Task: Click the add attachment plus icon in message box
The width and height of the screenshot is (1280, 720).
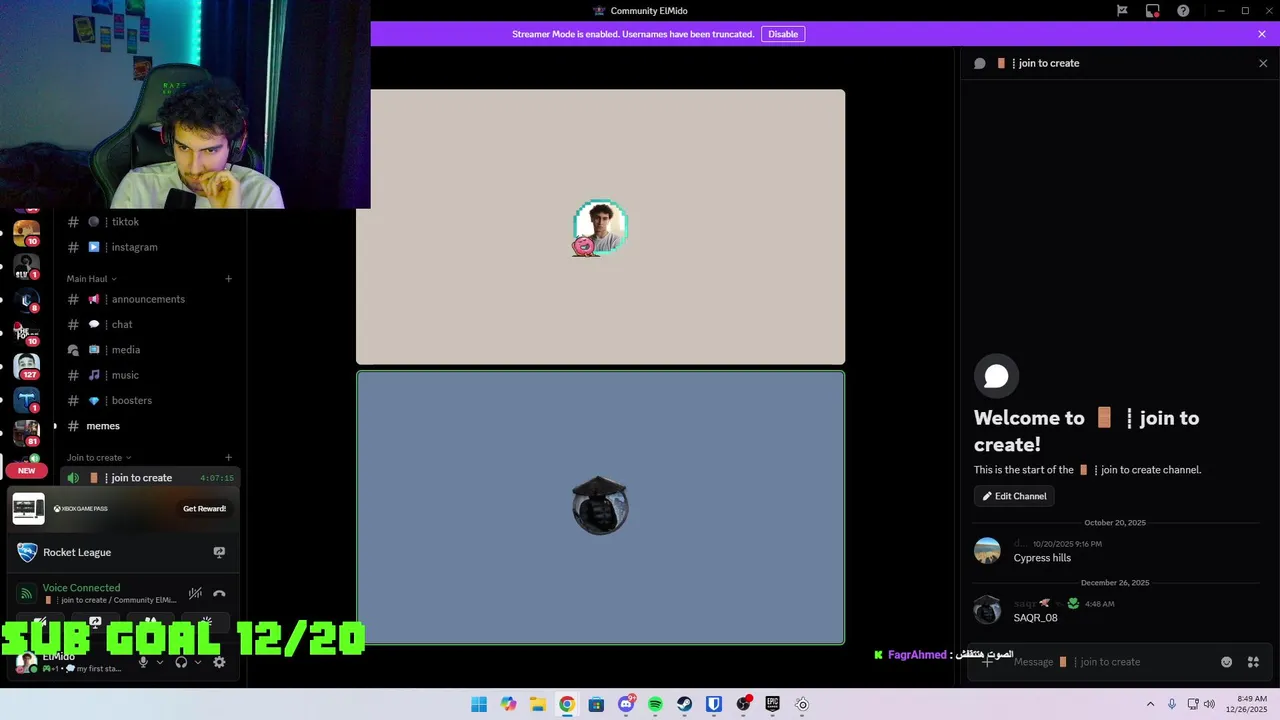Action: (987, 662)
